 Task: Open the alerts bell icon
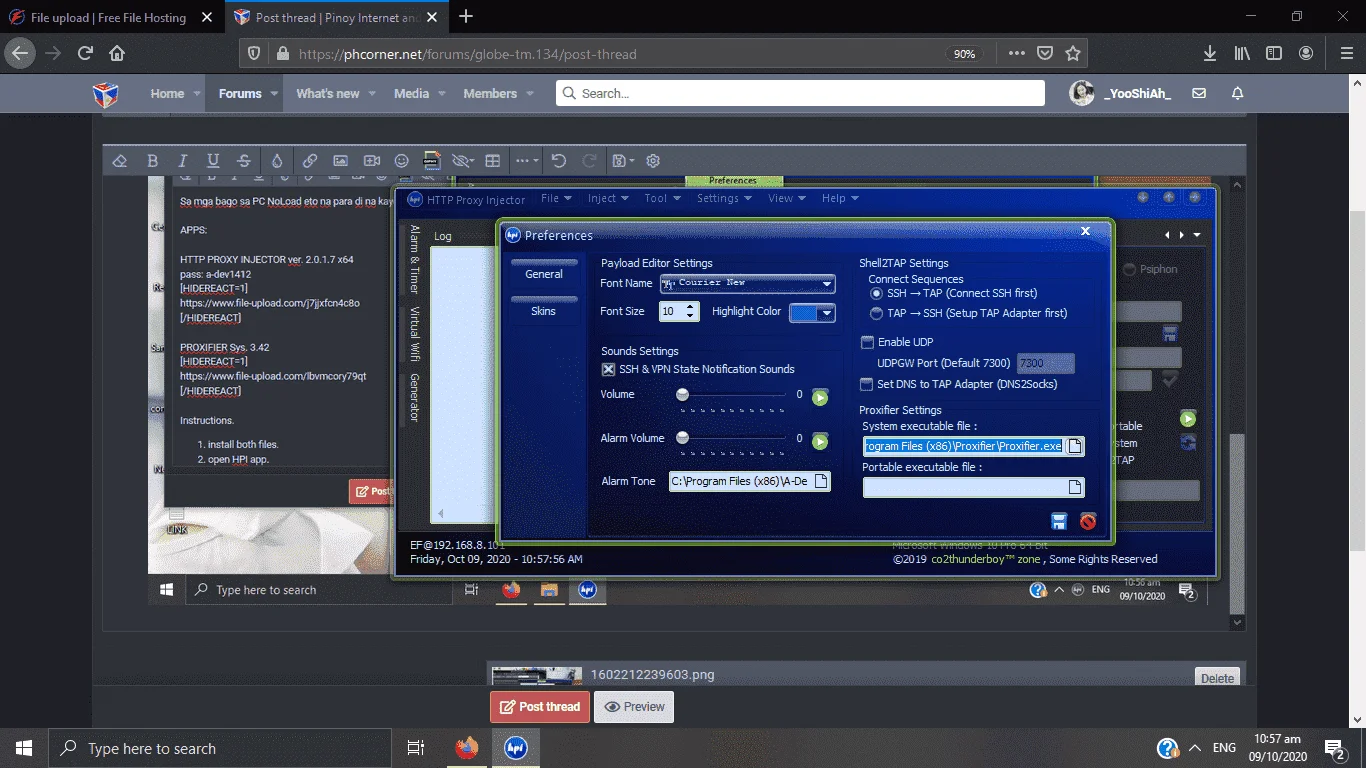click(x=1237, y=93)
